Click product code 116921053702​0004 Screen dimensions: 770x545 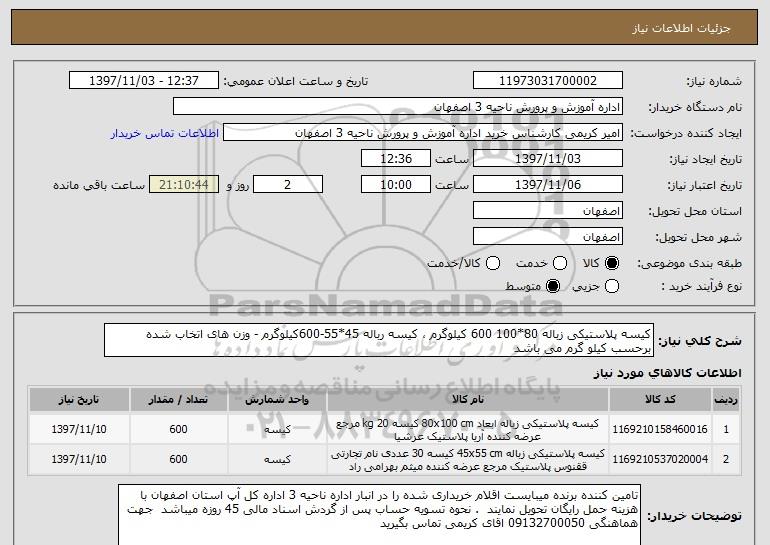coord(660,460)
